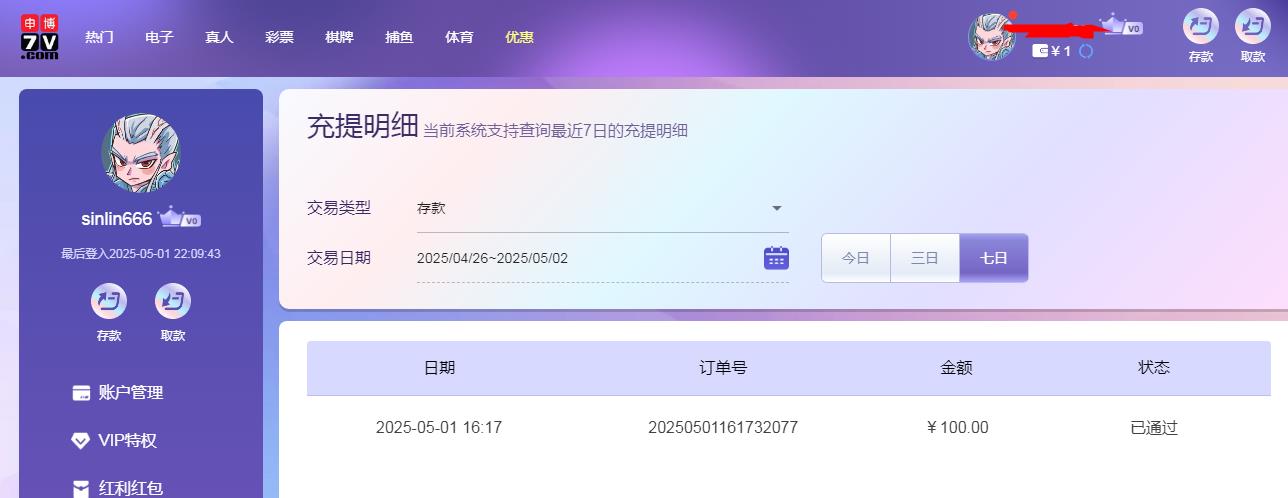Open 账户管理 in the sidebar
This screenshot has height=498, width=1288.
pos(118,393)
